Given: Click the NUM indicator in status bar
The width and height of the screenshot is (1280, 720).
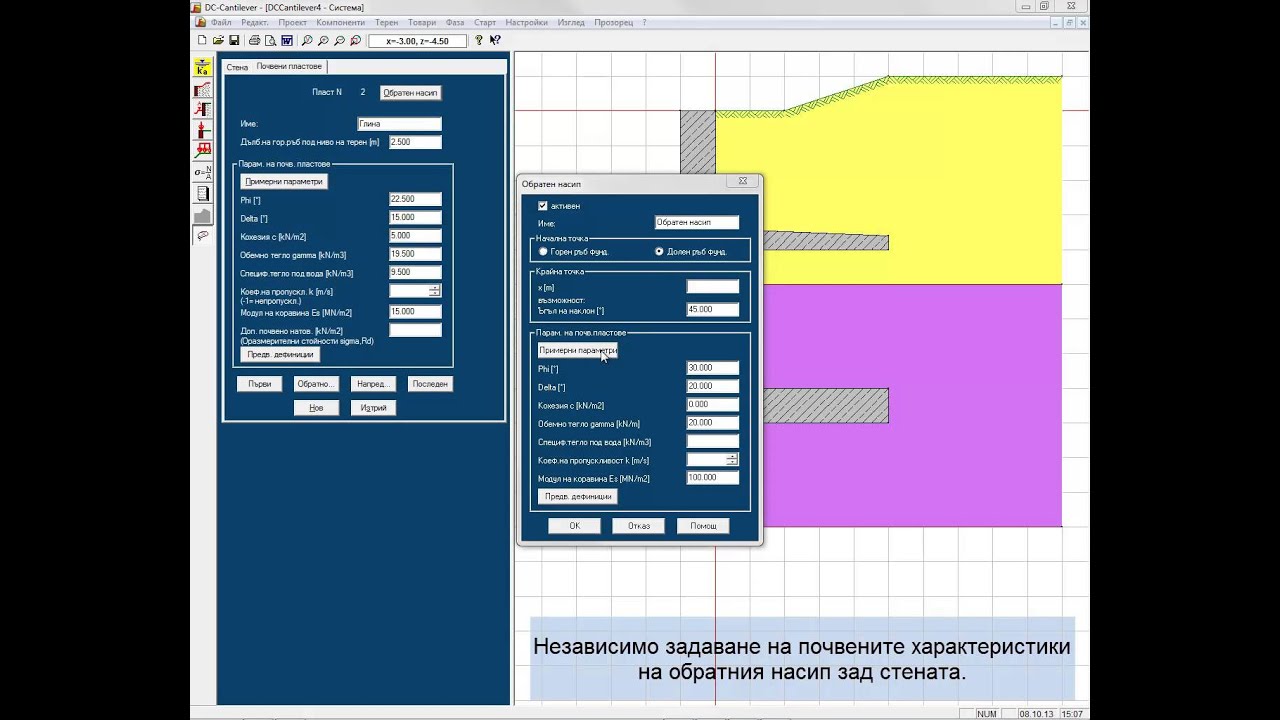Looking at the screenshot, I should (x=986, y=714).
